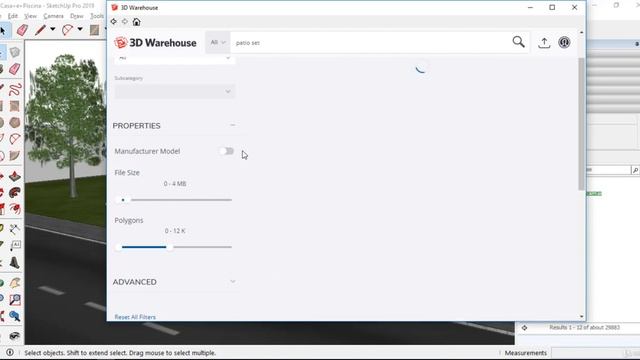Expand the ADVANCED section
The height and width of the screenshot is (360, 640).
point(233,281)
